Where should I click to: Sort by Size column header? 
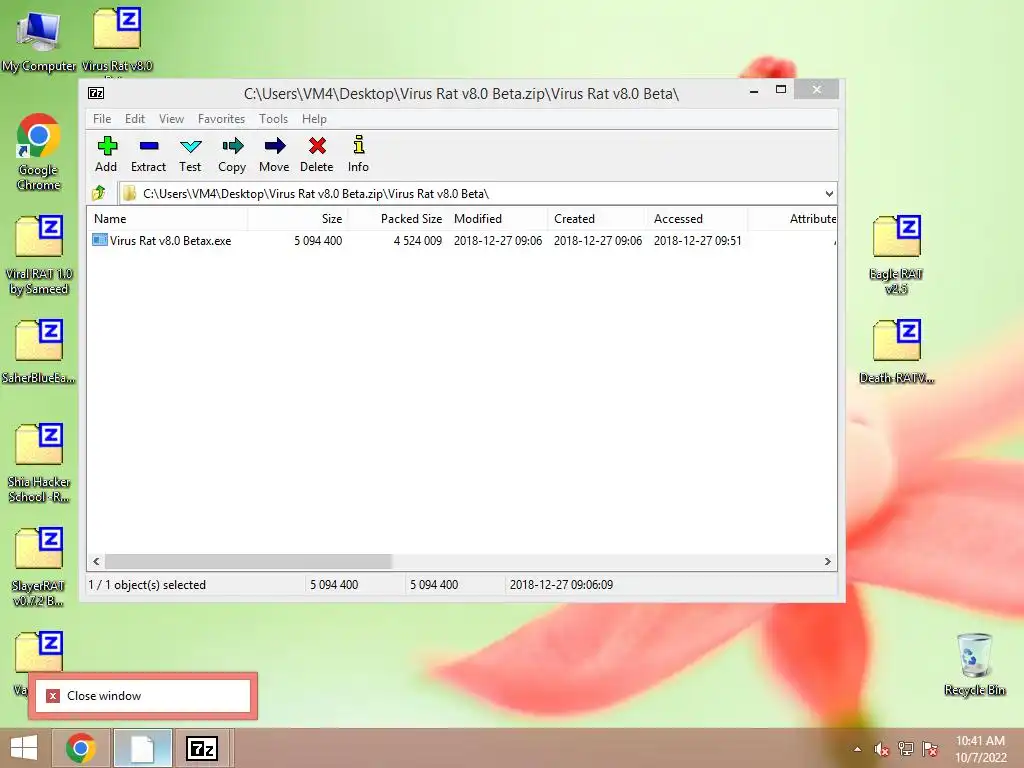point(297,219)
